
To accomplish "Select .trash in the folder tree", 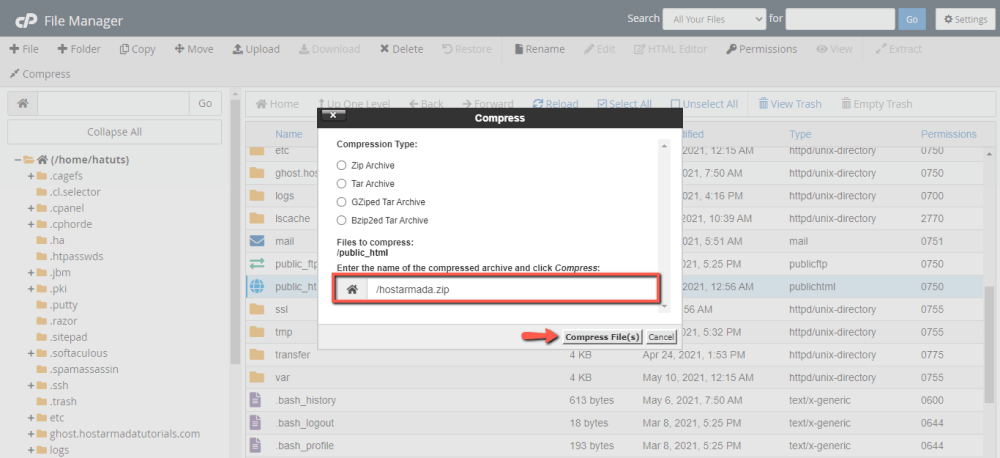I will [62, 401].
